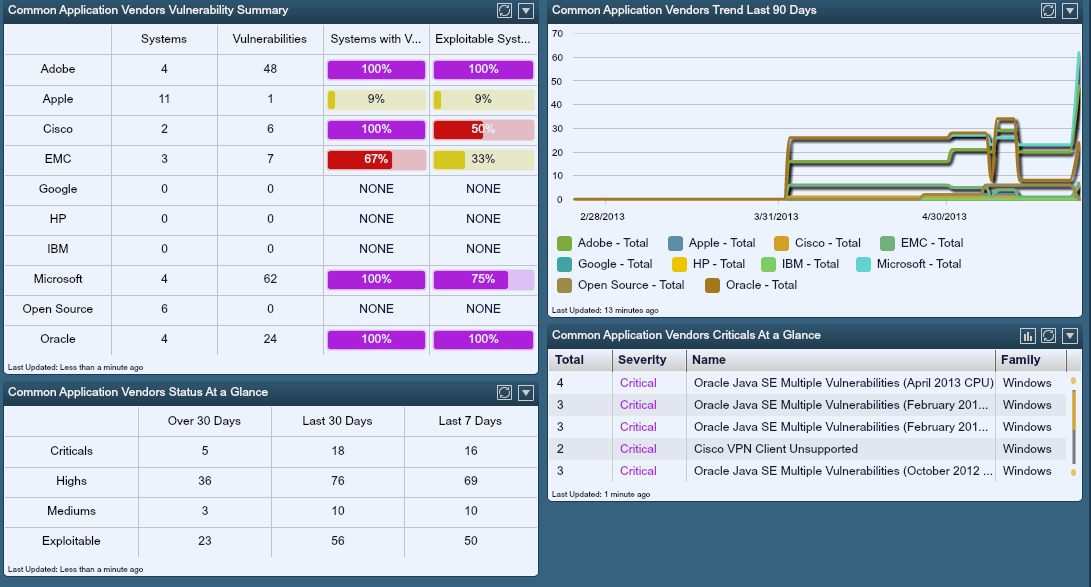Click Microsoft's 75% Exploitable Systems bar
The width and height of the screenshot is (1091, 587).
pos(484,280)
